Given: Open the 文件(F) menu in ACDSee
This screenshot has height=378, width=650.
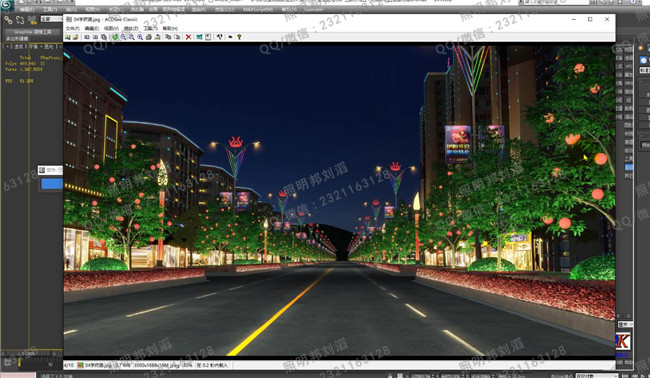Looking at the screenshot, I should click(73, 28).
